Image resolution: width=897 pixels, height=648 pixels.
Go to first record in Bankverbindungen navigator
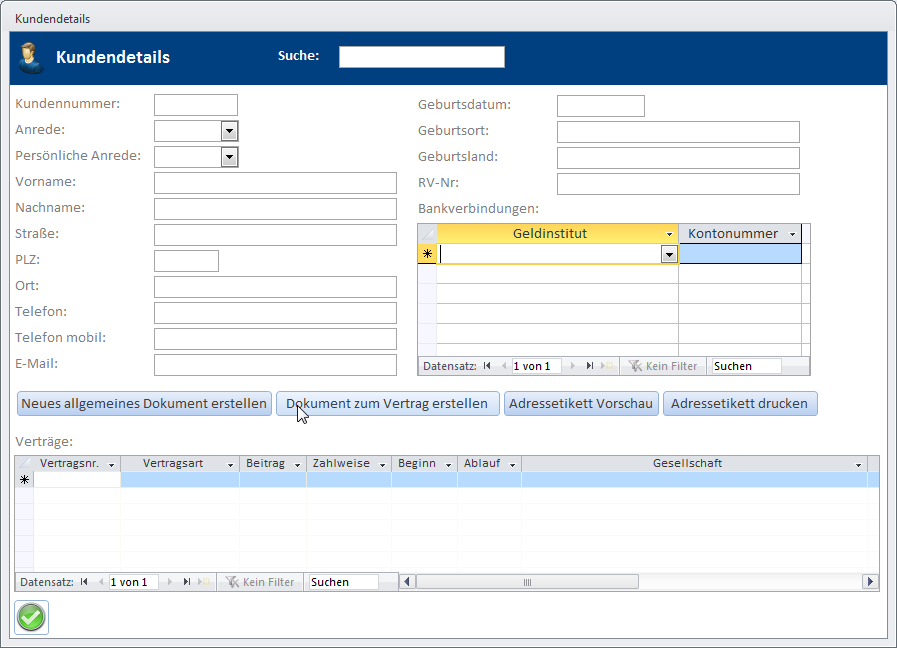(487, 366)
